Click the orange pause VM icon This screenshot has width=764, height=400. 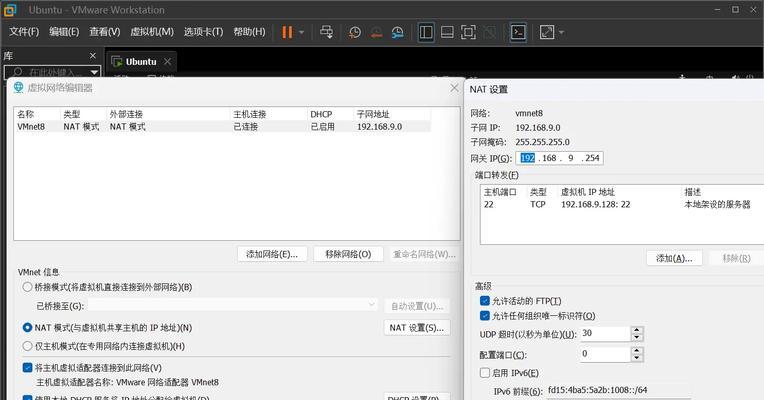click(287, 32)
